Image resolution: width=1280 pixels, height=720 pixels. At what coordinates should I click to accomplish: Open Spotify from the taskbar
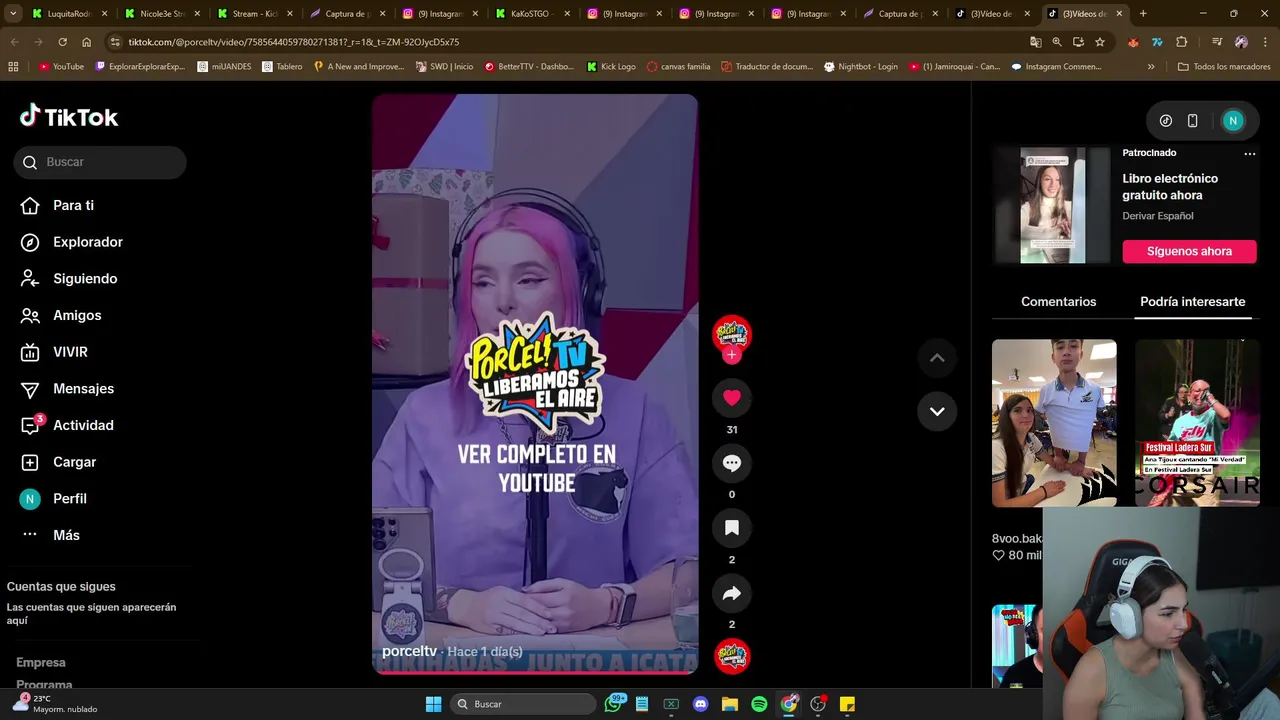(759, 704)
